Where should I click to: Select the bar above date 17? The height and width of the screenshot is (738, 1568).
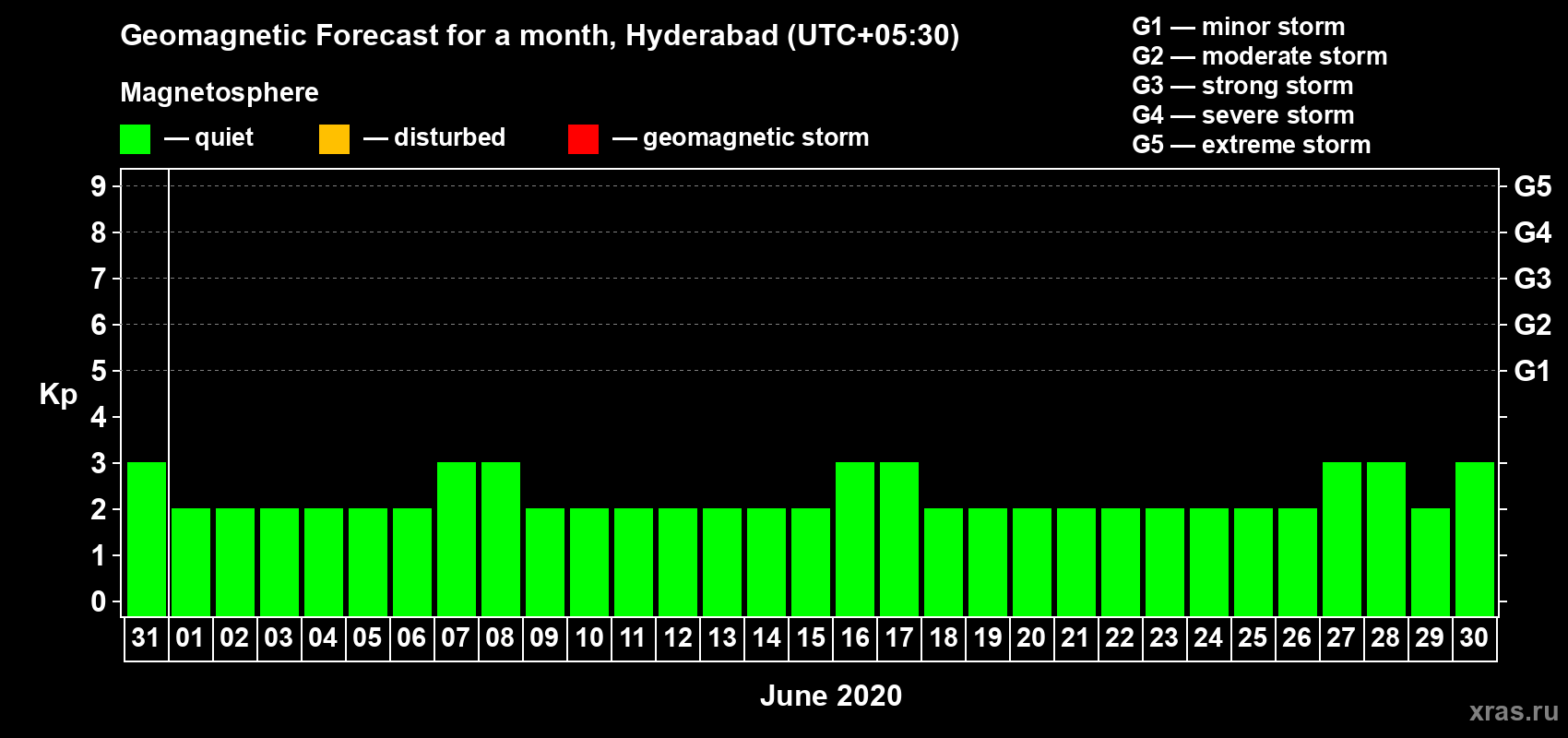[899, 539]
